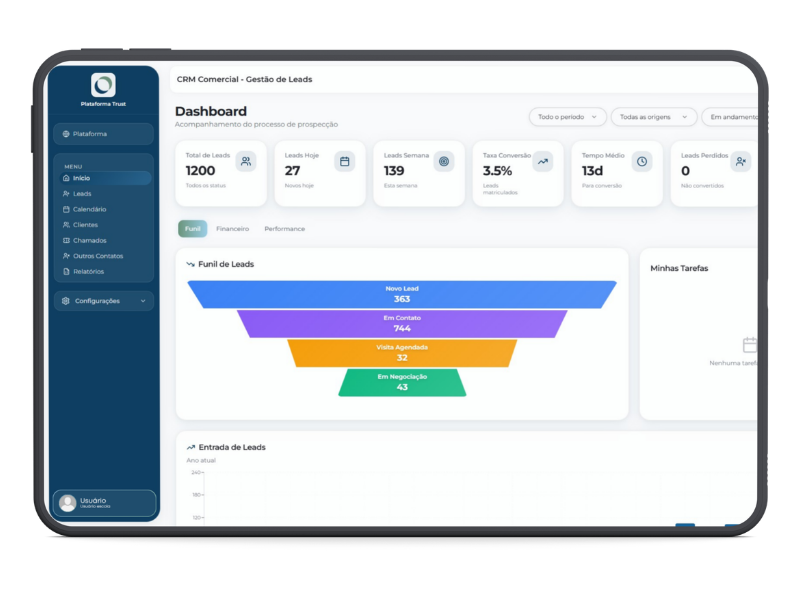Click the Em Contato funnel stage
The height and width of the screenshot is (600, 800).
402,324
